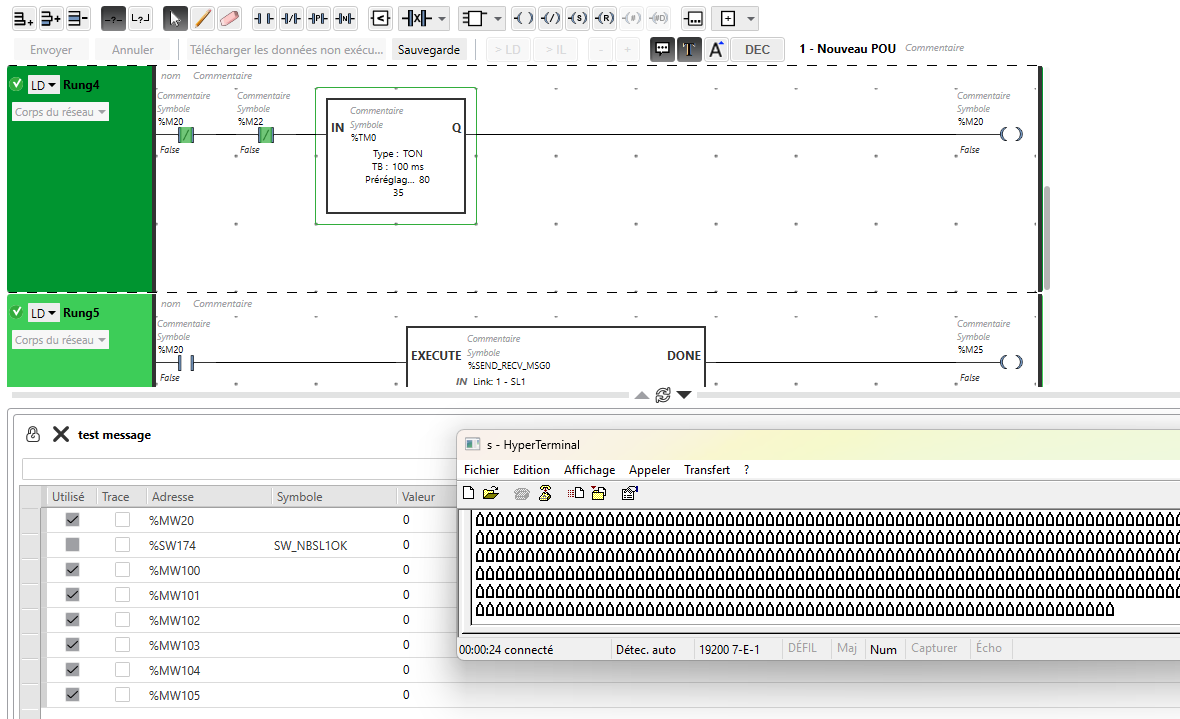Screen dimensions: 1180x719
Task: Insert a comparison block
Action: (x=381, y=18)
